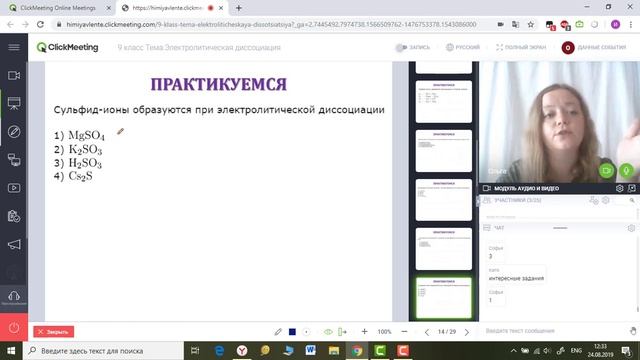Viewport: 640px width, 360px height.
Task: Open chat panel settings gear
Action: pos(631,228)
